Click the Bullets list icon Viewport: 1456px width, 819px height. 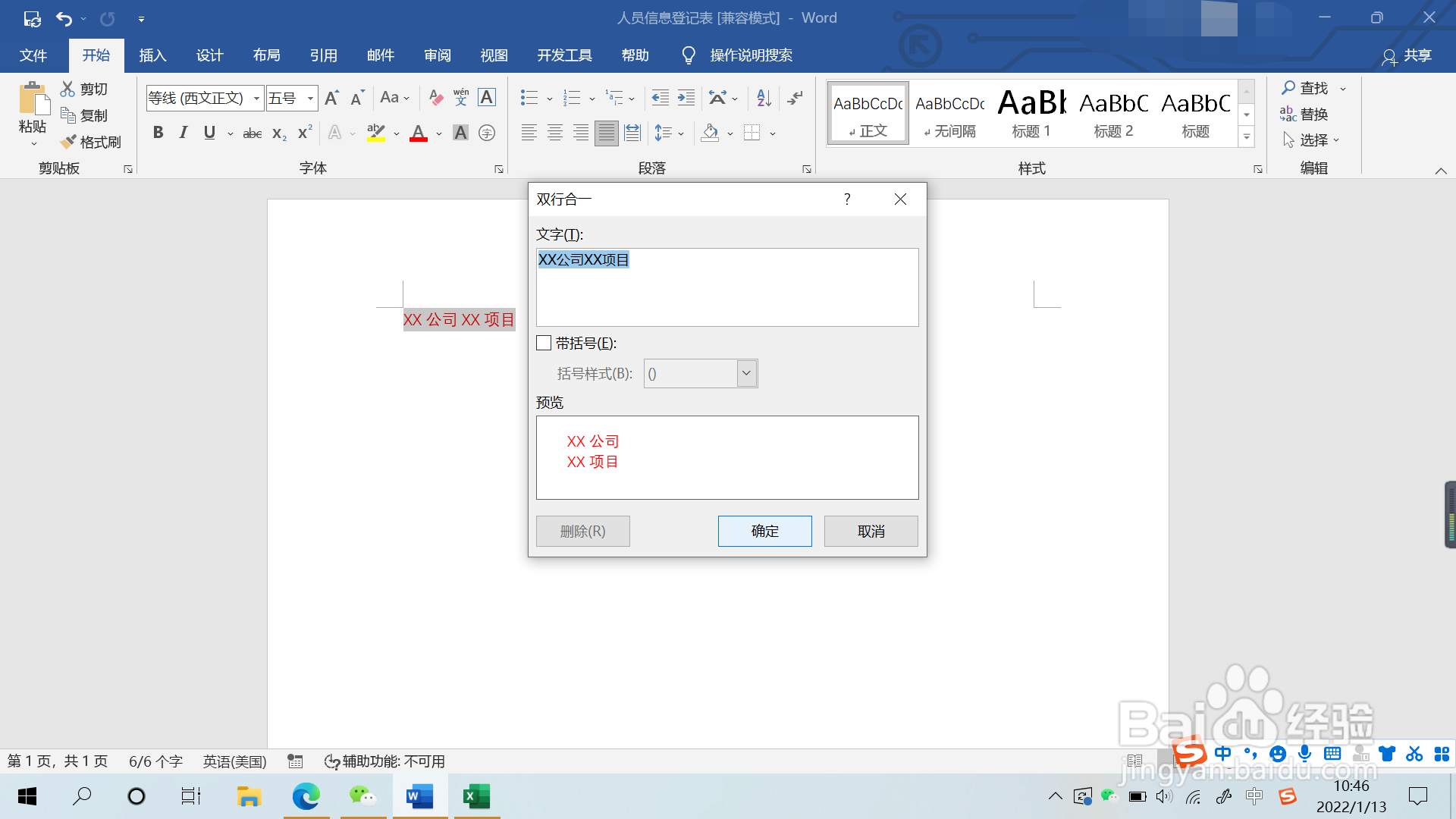click(x=529, y=97)
